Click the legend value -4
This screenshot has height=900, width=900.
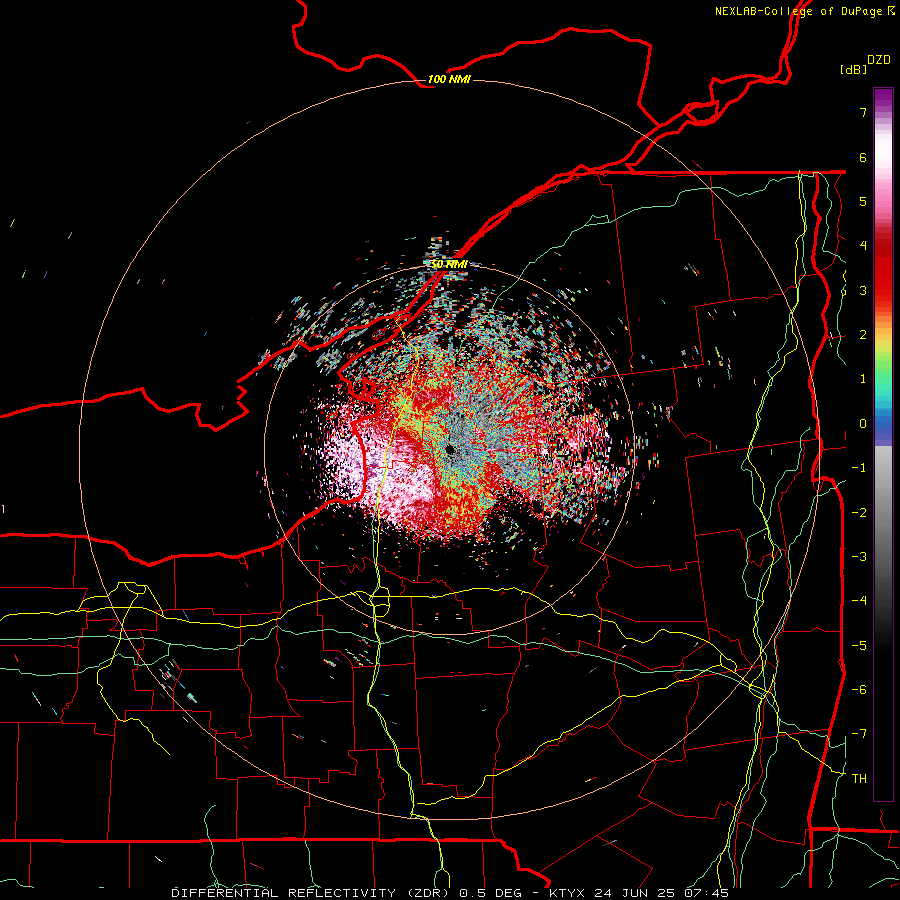pyautogui.click(x=859, y=601)
